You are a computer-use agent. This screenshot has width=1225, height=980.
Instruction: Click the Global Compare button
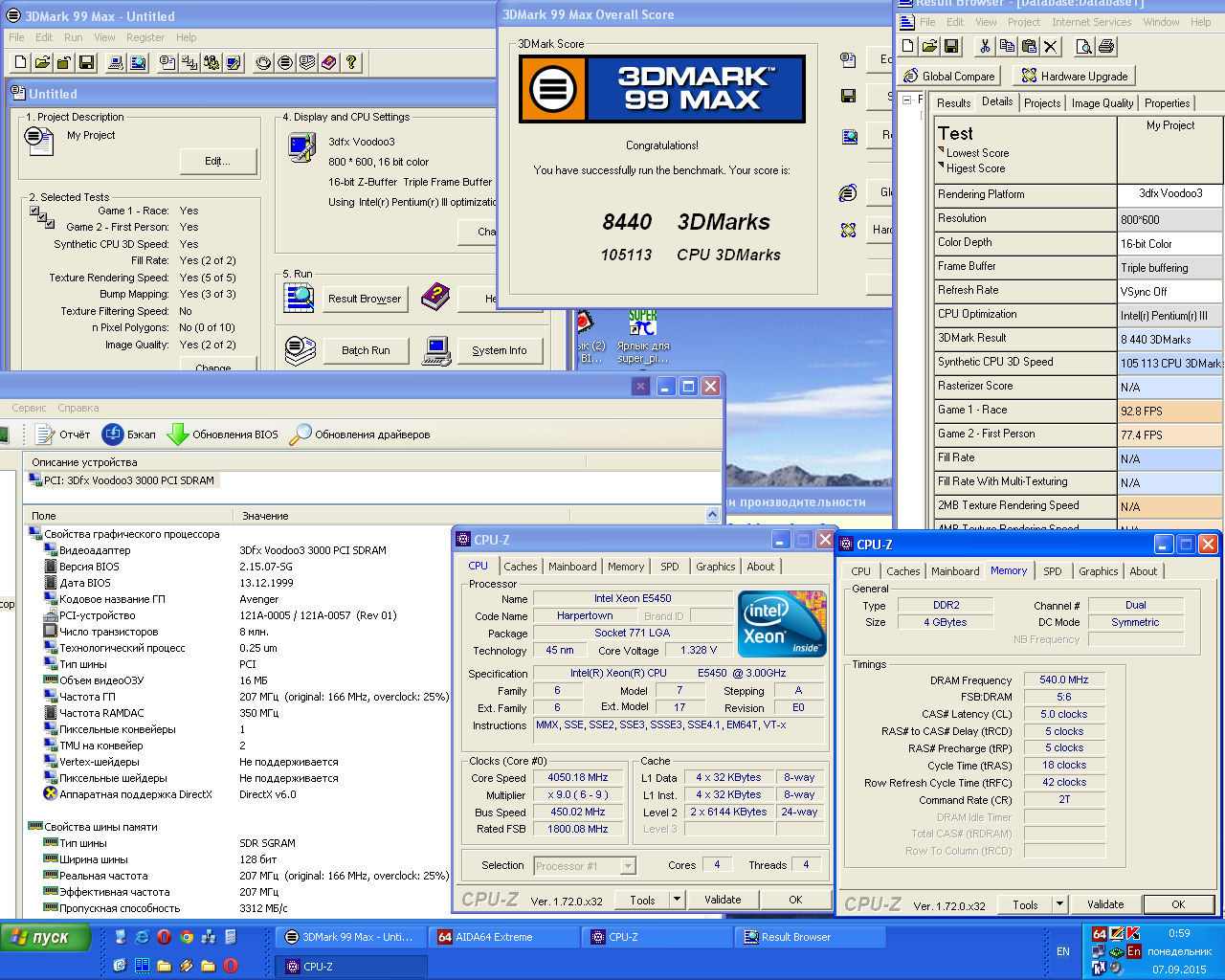coord(950,76)
